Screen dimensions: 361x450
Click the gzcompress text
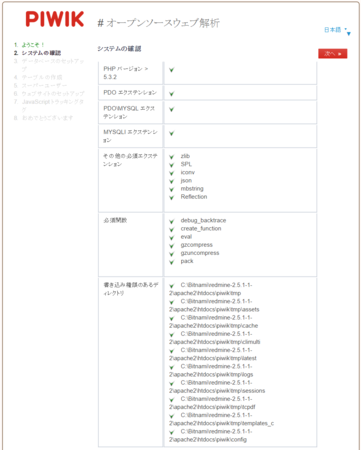tap(197, 245)
